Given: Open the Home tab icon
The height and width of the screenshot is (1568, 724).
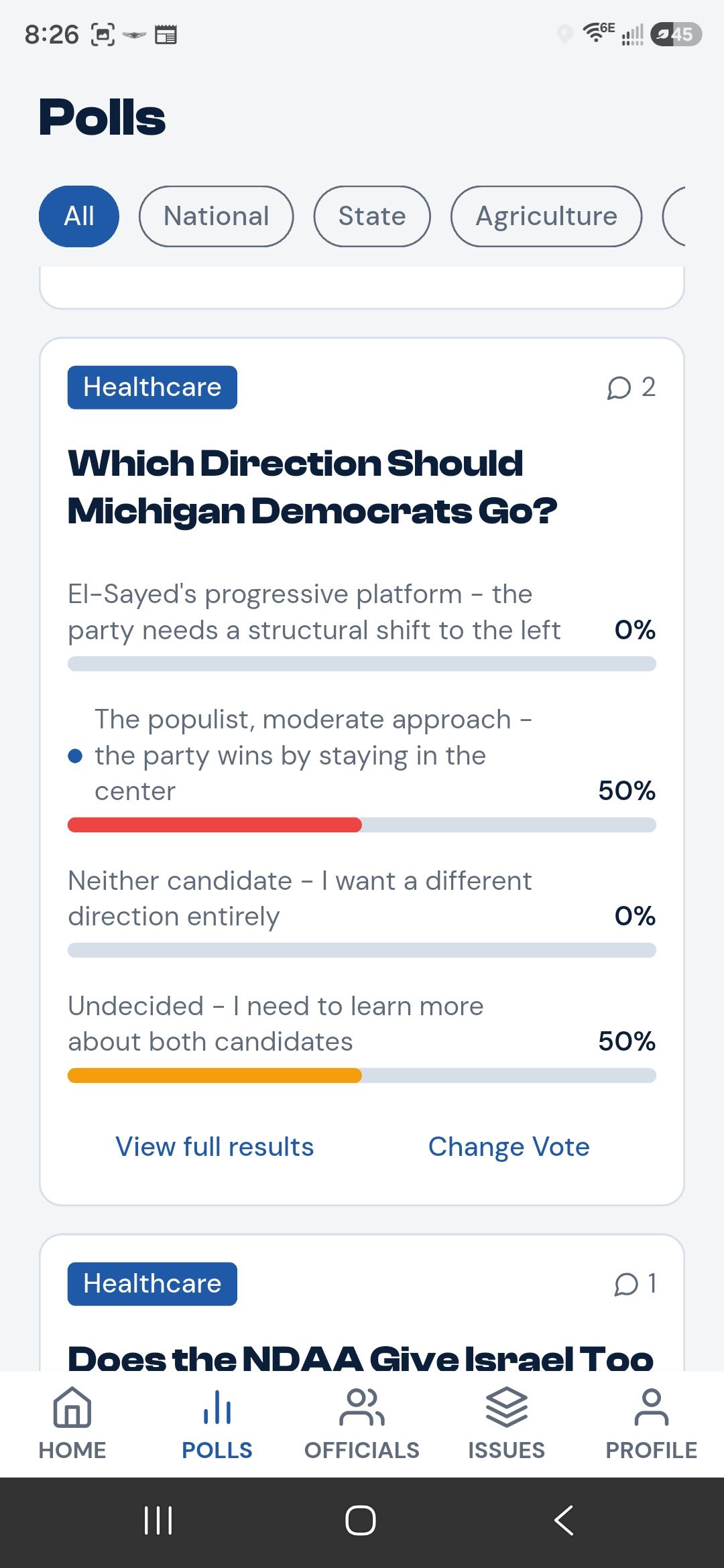Looking at the screenshot, I should (72, 1407).
